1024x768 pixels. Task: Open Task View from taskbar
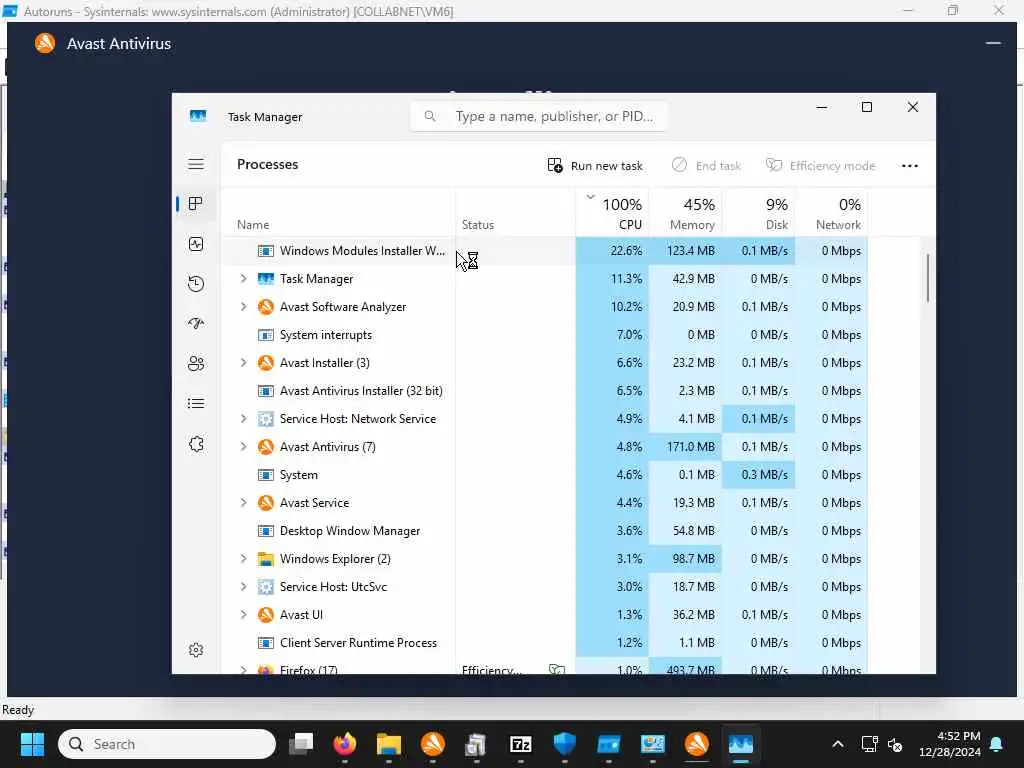tap(301, 744)
